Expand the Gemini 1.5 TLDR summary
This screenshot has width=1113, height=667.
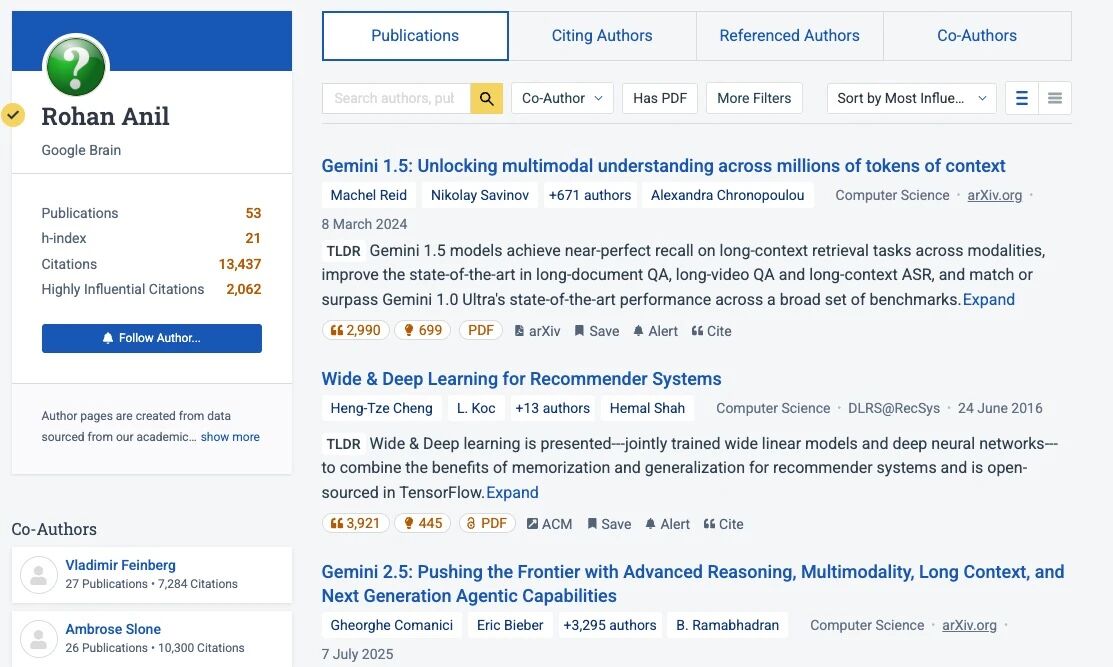(x=988, y=300)
